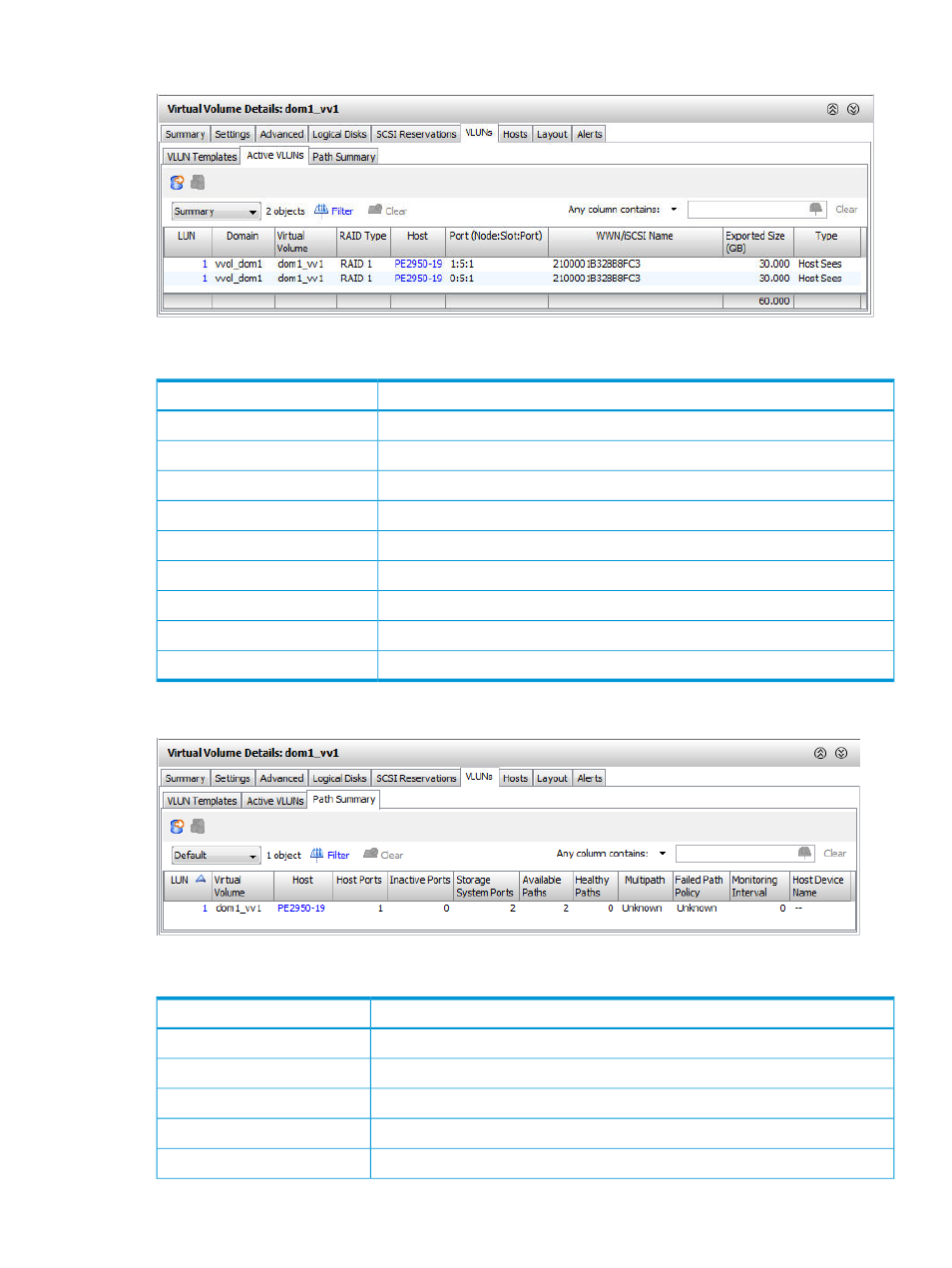
Task: Open Advanced tab in upper panel
Action: [x=281, y=134]
